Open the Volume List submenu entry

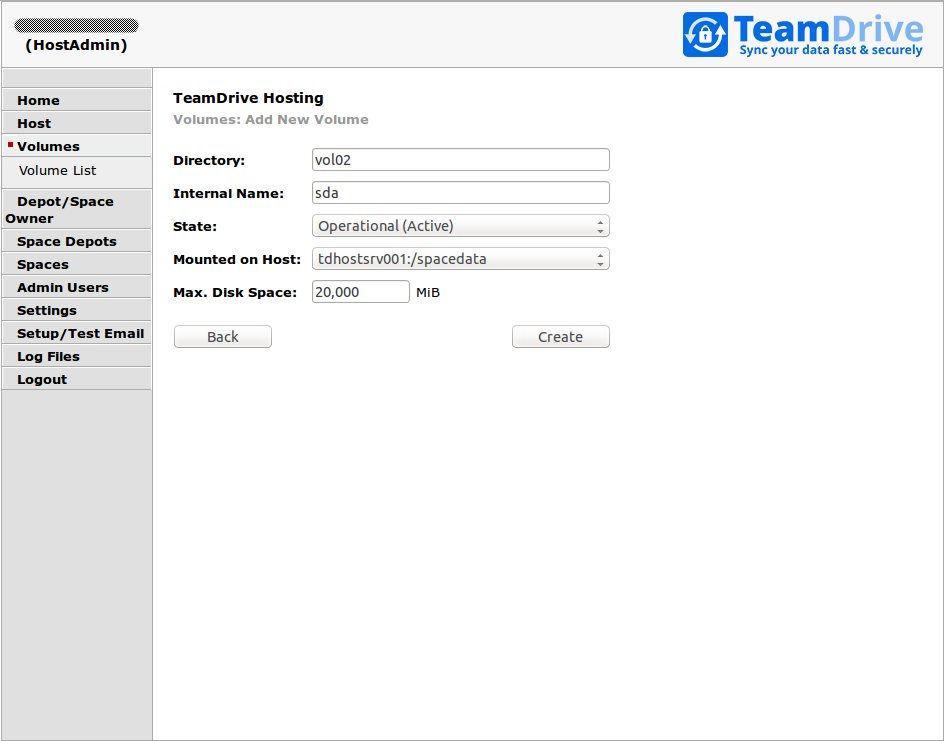click(x=57, y=170)
